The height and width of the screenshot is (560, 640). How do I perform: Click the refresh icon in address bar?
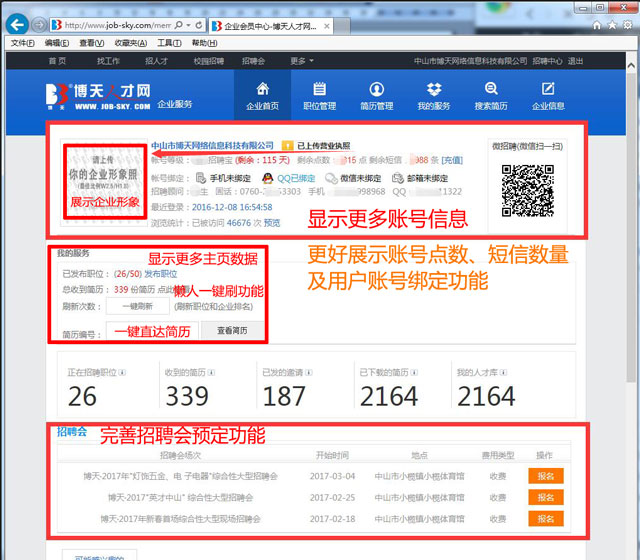pyautogui.click(x=198, y=25)
